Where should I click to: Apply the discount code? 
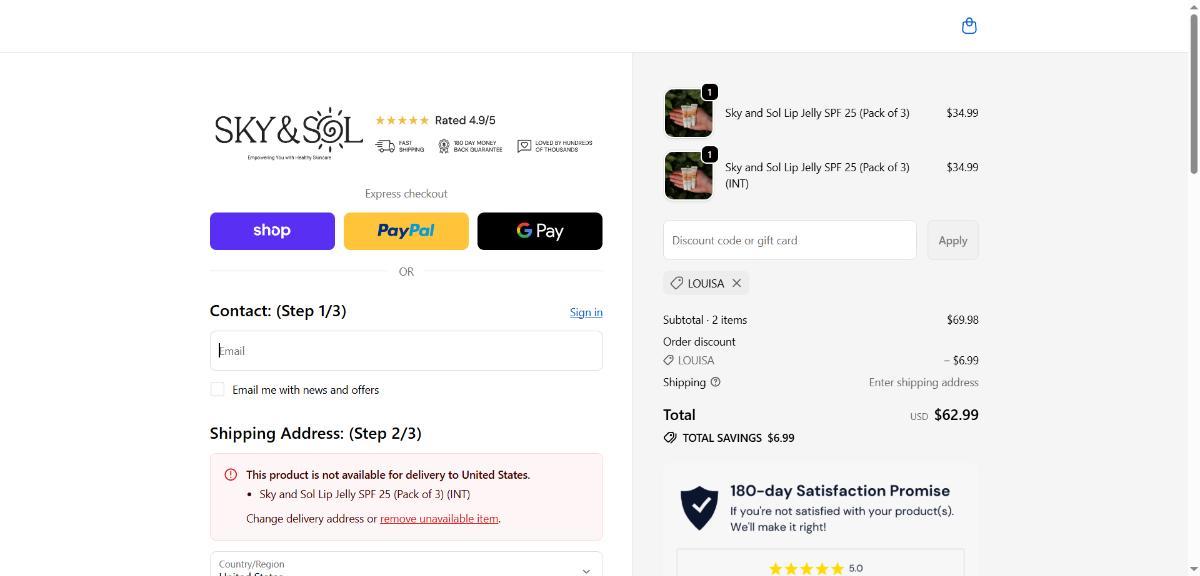click(x=952, y=240)
